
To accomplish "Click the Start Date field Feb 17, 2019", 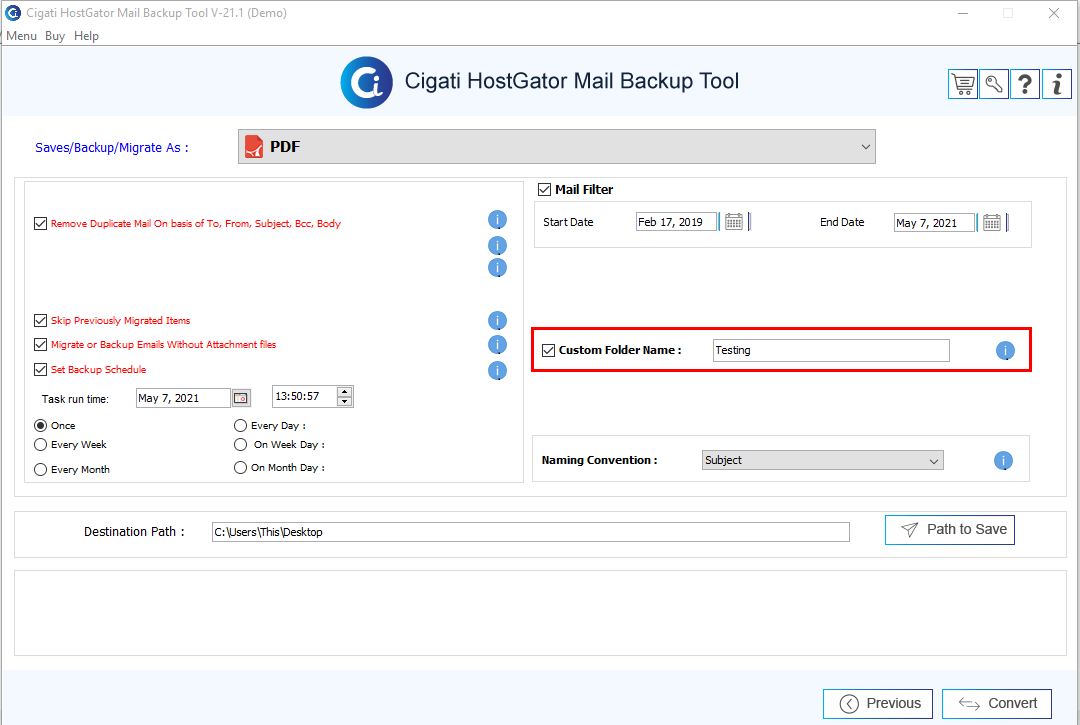I will (x=676, y=222).
